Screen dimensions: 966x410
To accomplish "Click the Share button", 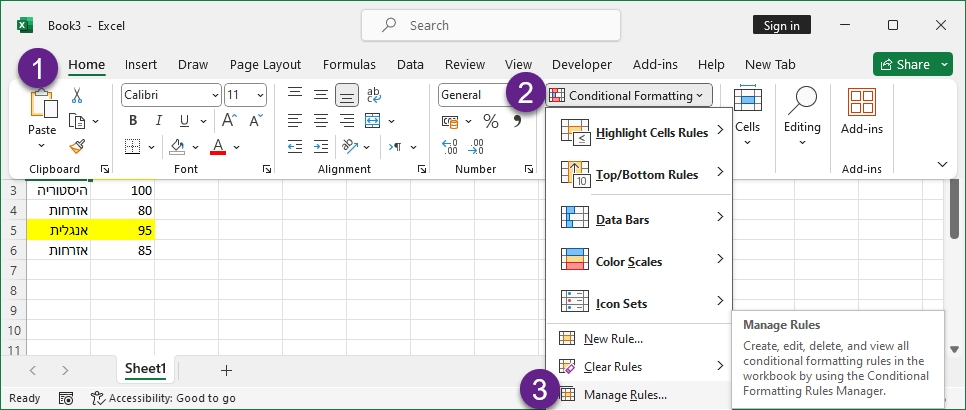I will (x=905, y=64).
